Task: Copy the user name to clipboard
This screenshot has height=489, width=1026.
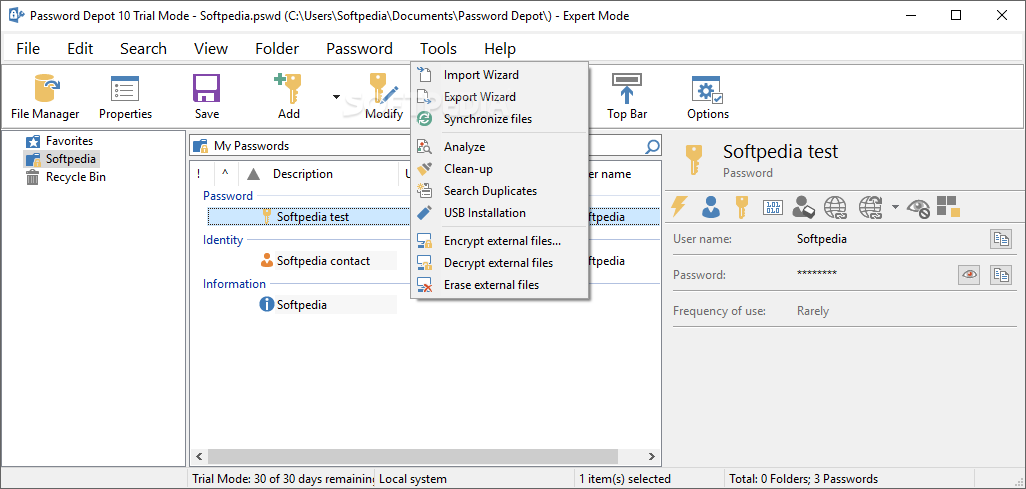Action: [1000, 239]
